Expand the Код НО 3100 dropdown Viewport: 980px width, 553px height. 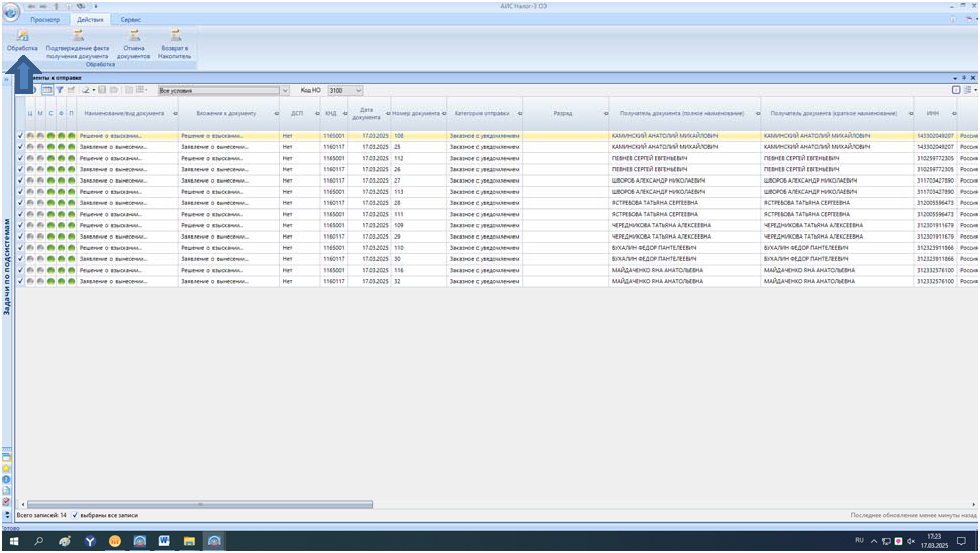click(359, 91)
